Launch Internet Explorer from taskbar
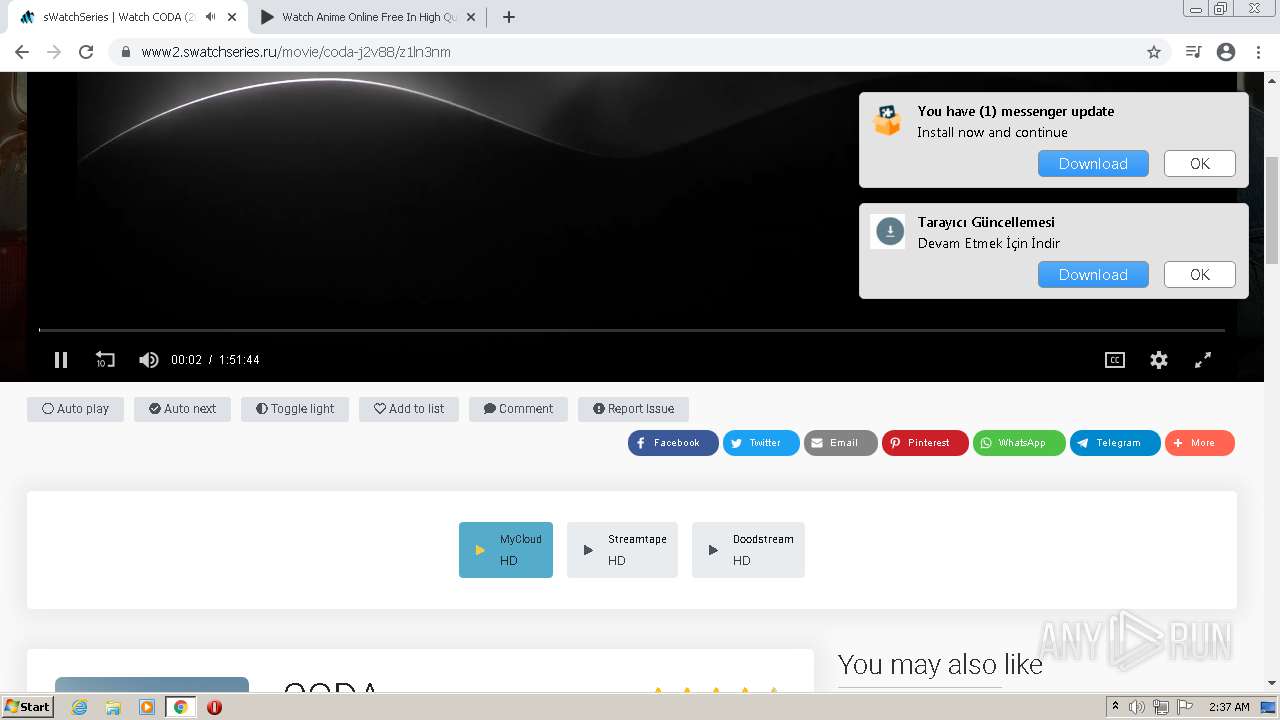The image size is (1280, 720). [x=79, y=707]
